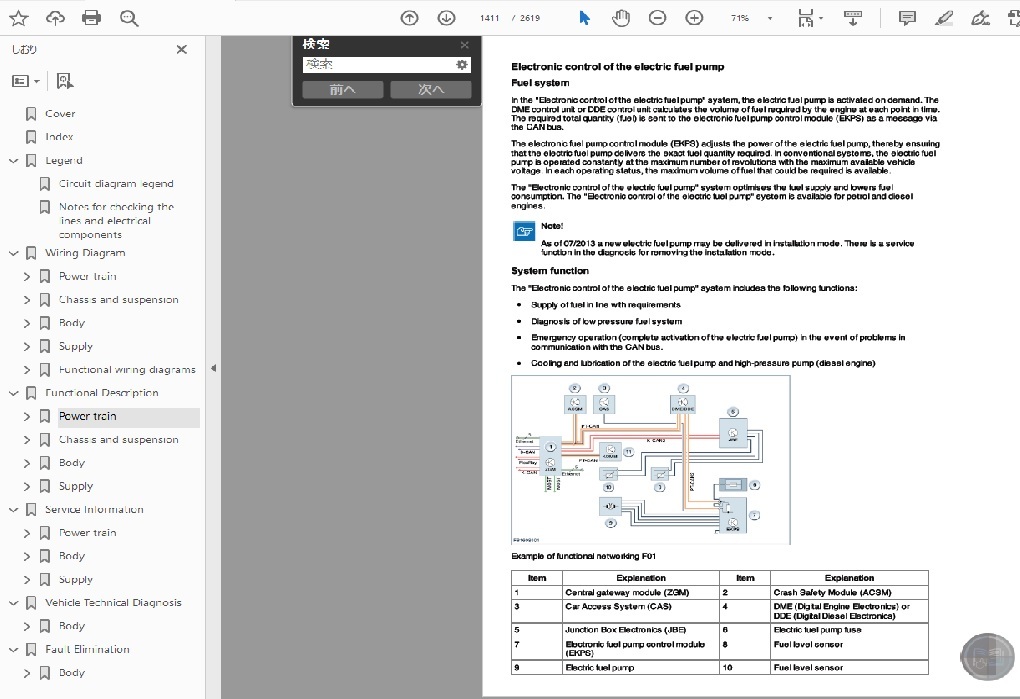
Task: Click the floating round assistant button
Action: 987,657
